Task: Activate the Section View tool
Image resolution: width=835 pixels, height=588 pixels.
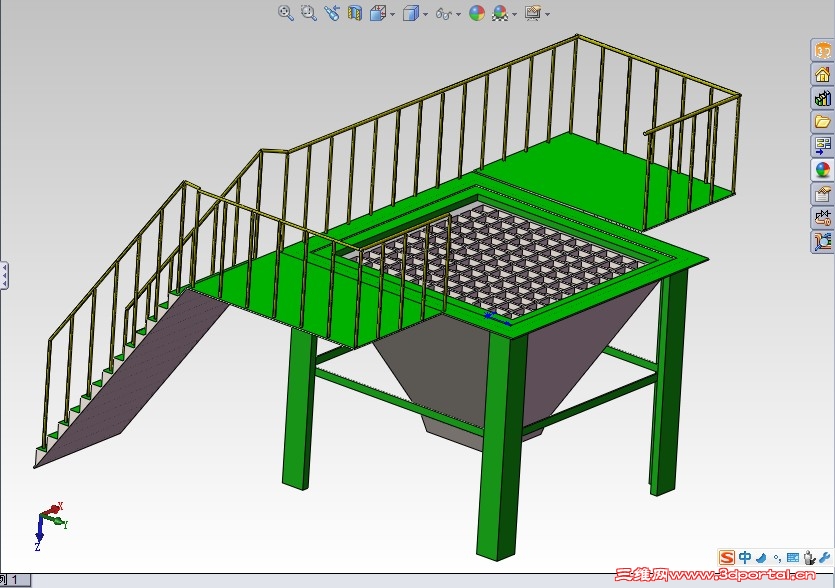Action: (x=355, y=13)
